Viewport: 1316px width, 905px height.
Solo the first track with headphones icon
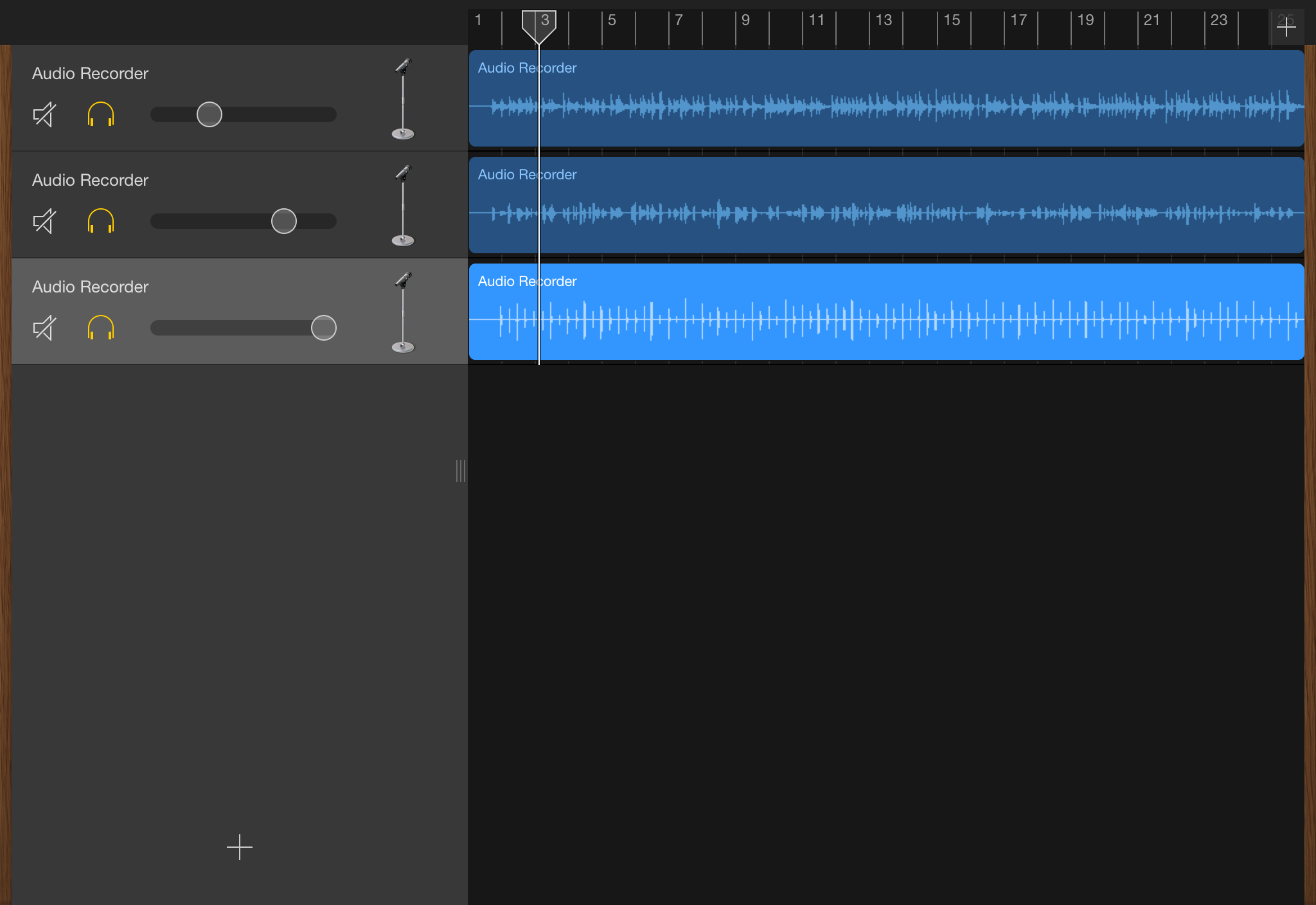(101, 114)
